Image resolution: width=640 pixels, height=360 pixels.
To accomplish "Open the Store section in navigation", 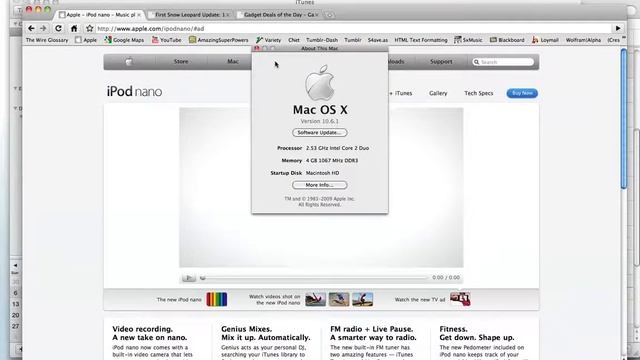I will click(181, 62).
